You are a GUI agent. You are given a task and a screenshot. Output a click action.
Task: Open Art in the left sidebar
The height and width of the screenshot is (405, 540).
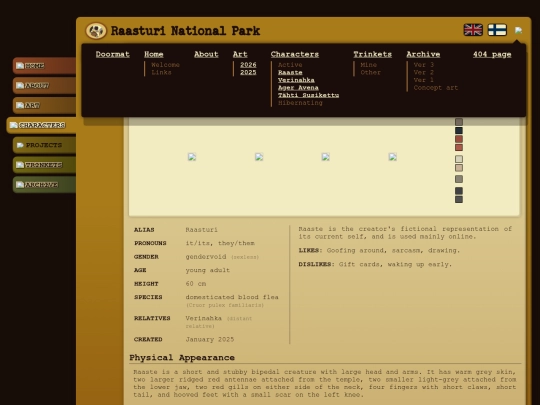tap(44, 105)
